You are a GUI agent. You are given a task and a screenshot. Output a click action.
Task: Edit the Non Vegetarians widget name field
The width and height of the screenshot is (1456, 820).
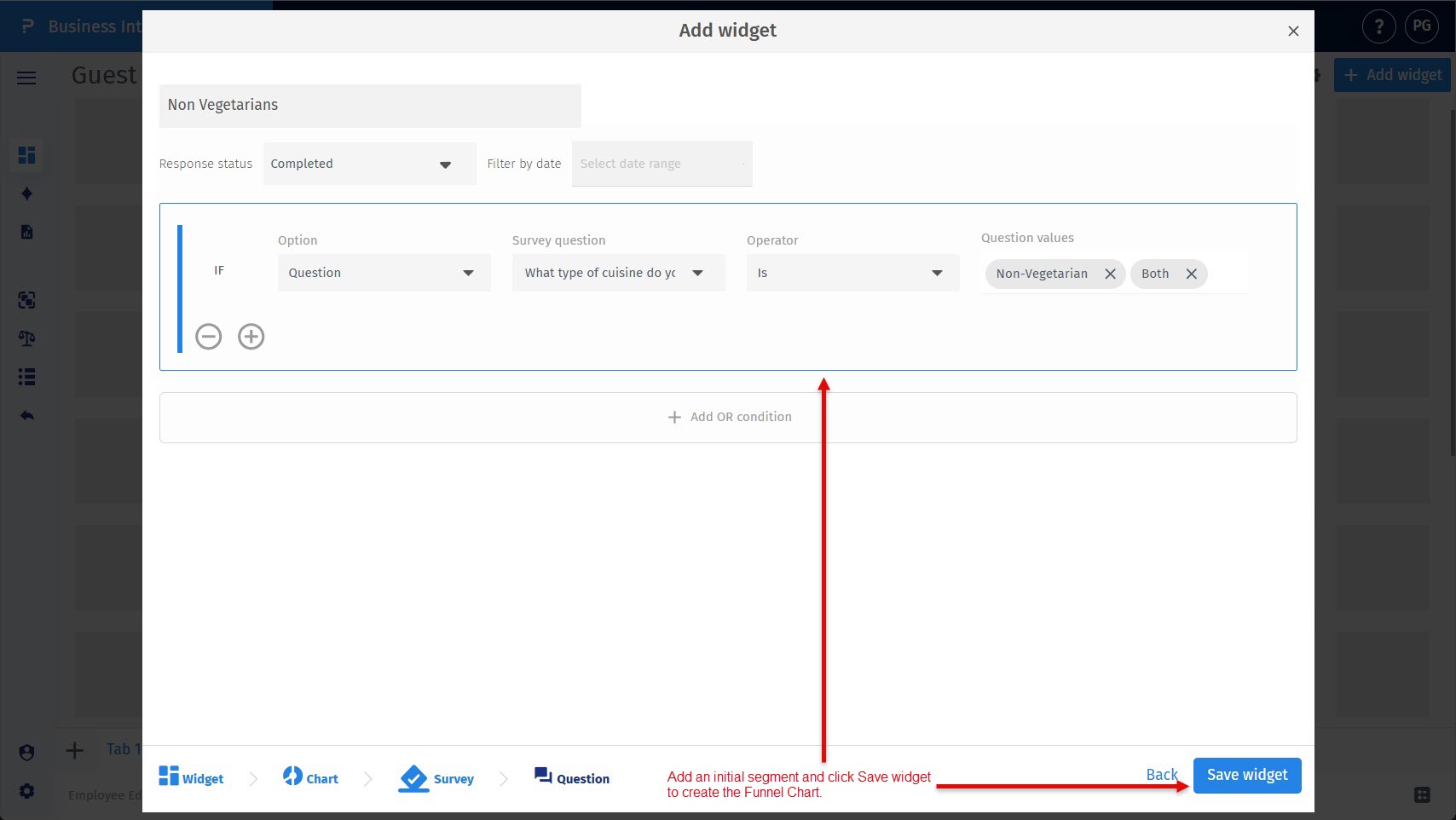click(370, 105)
